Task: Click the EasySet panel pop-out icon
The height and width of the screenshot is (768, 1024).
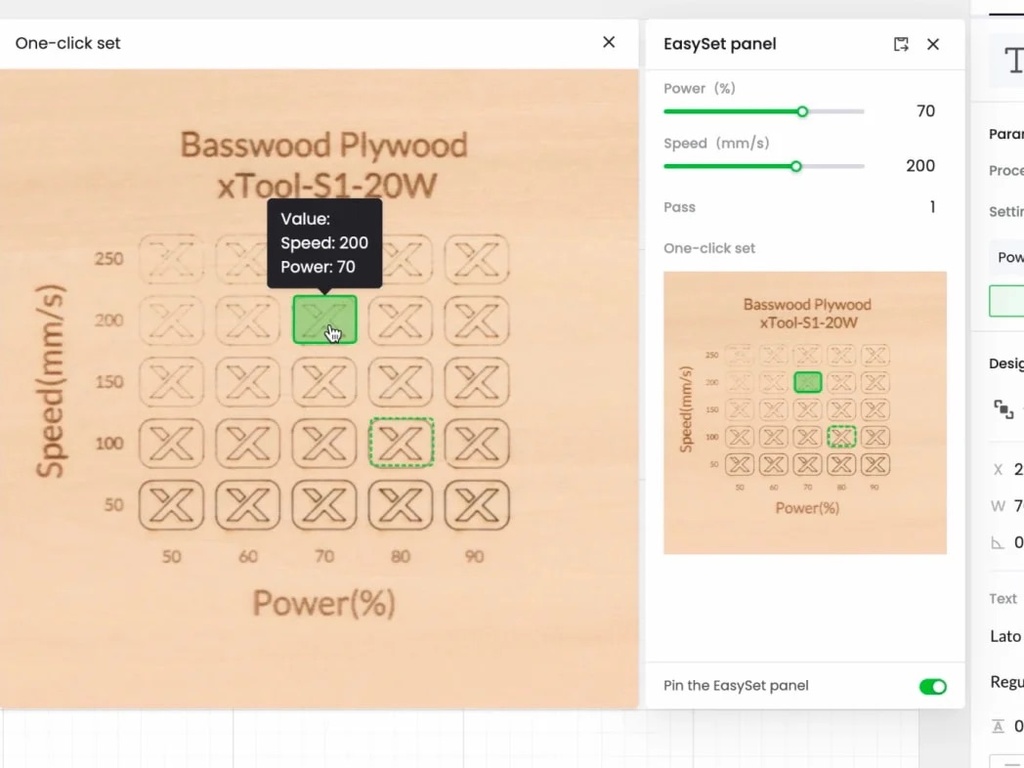Action: pos(901,44)
